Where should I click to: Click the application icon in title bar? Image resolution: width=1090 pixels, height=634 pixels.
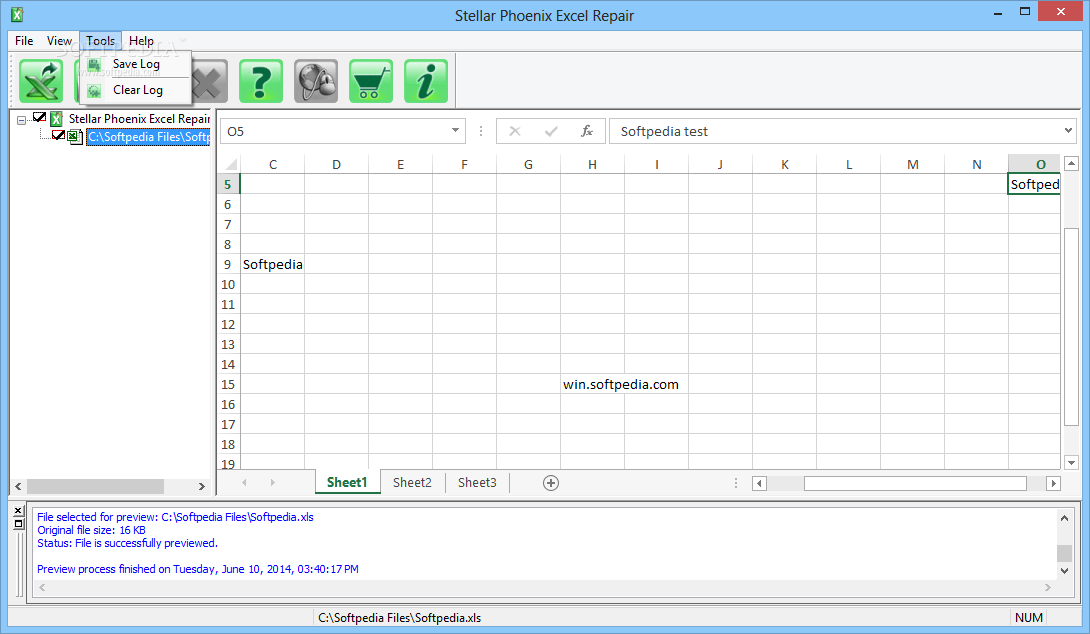[x=17, y=15]
